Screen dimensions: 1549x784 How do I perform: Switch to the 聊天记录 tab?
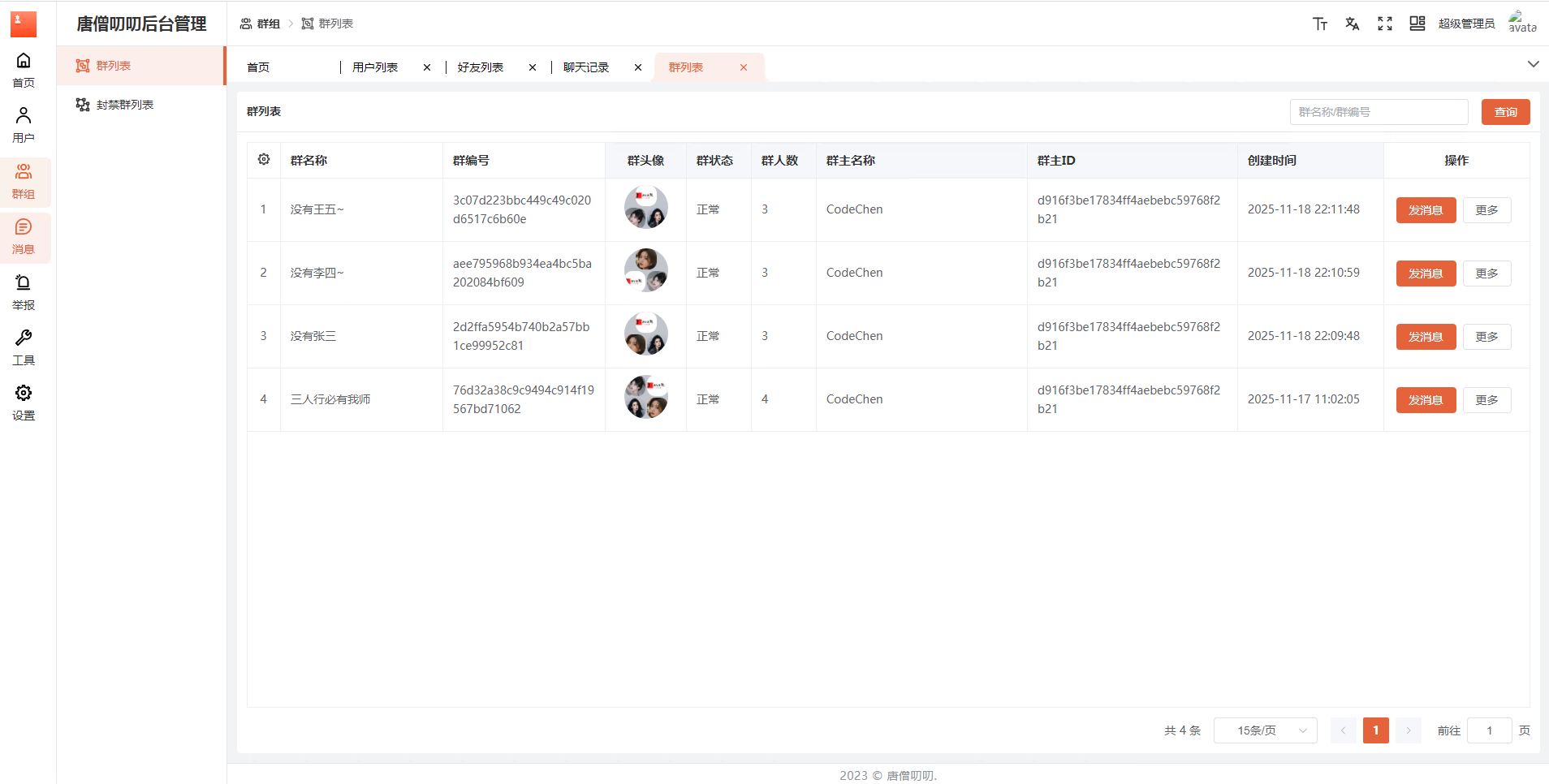586,67
